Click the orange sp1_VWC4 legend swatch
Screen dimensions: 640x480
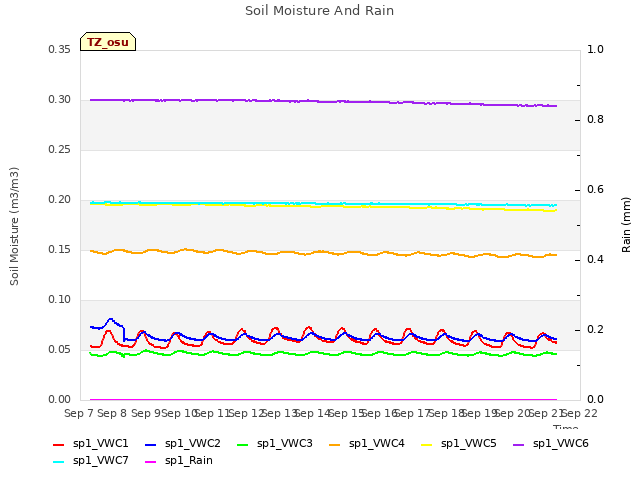[335, 445]
